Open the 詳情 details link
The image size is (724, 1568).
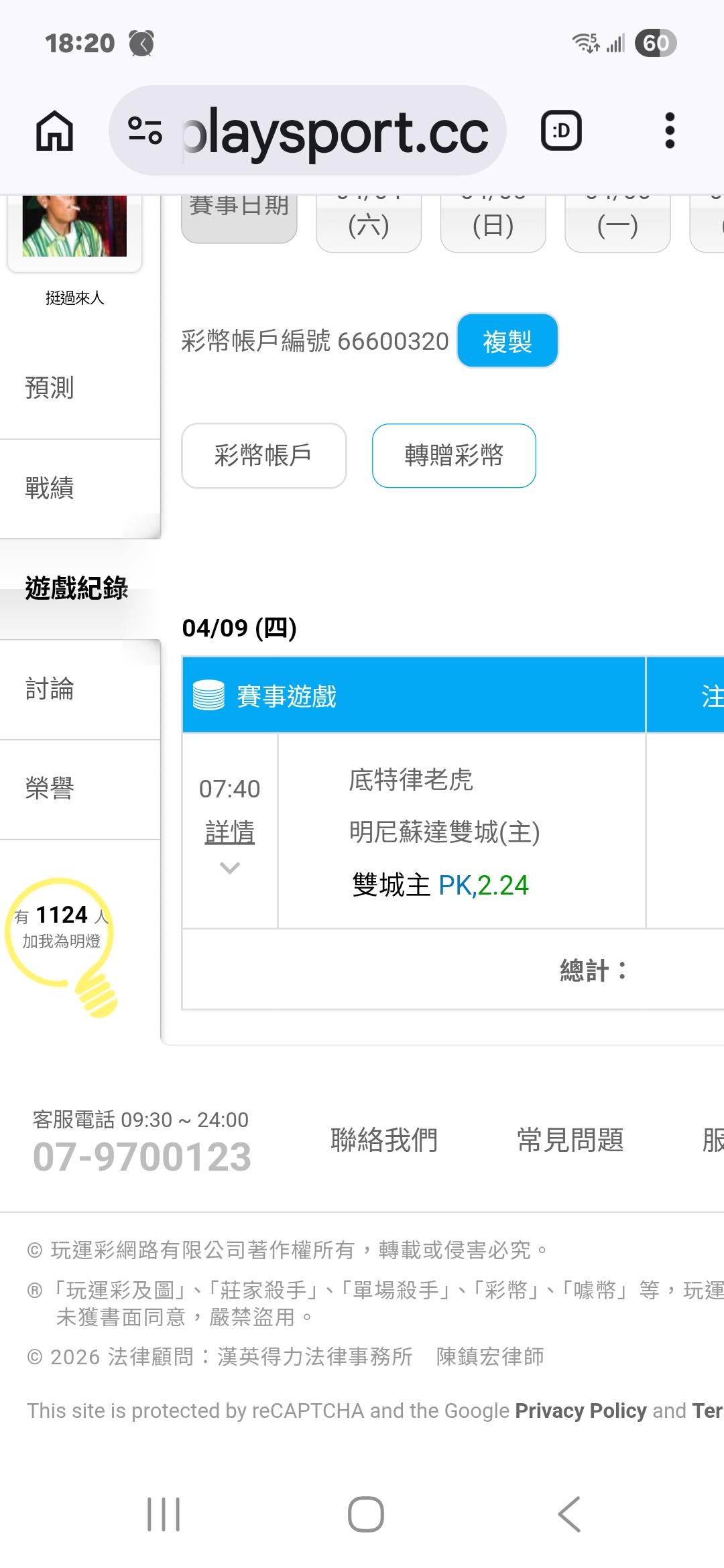tap(229, 832)
